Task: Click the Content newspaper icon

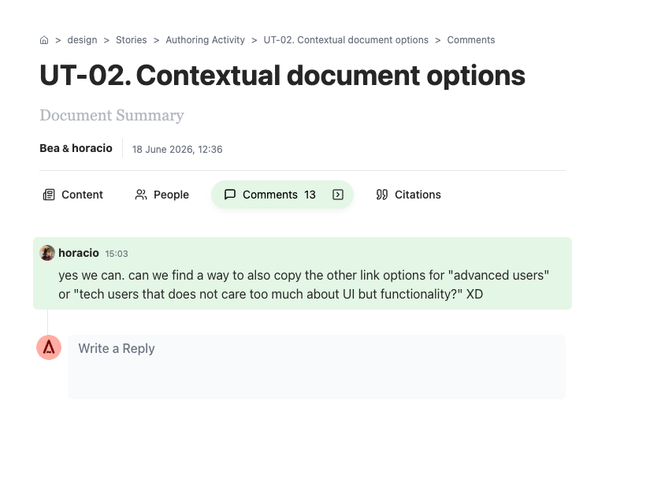Action: click(x=49, y=194)
